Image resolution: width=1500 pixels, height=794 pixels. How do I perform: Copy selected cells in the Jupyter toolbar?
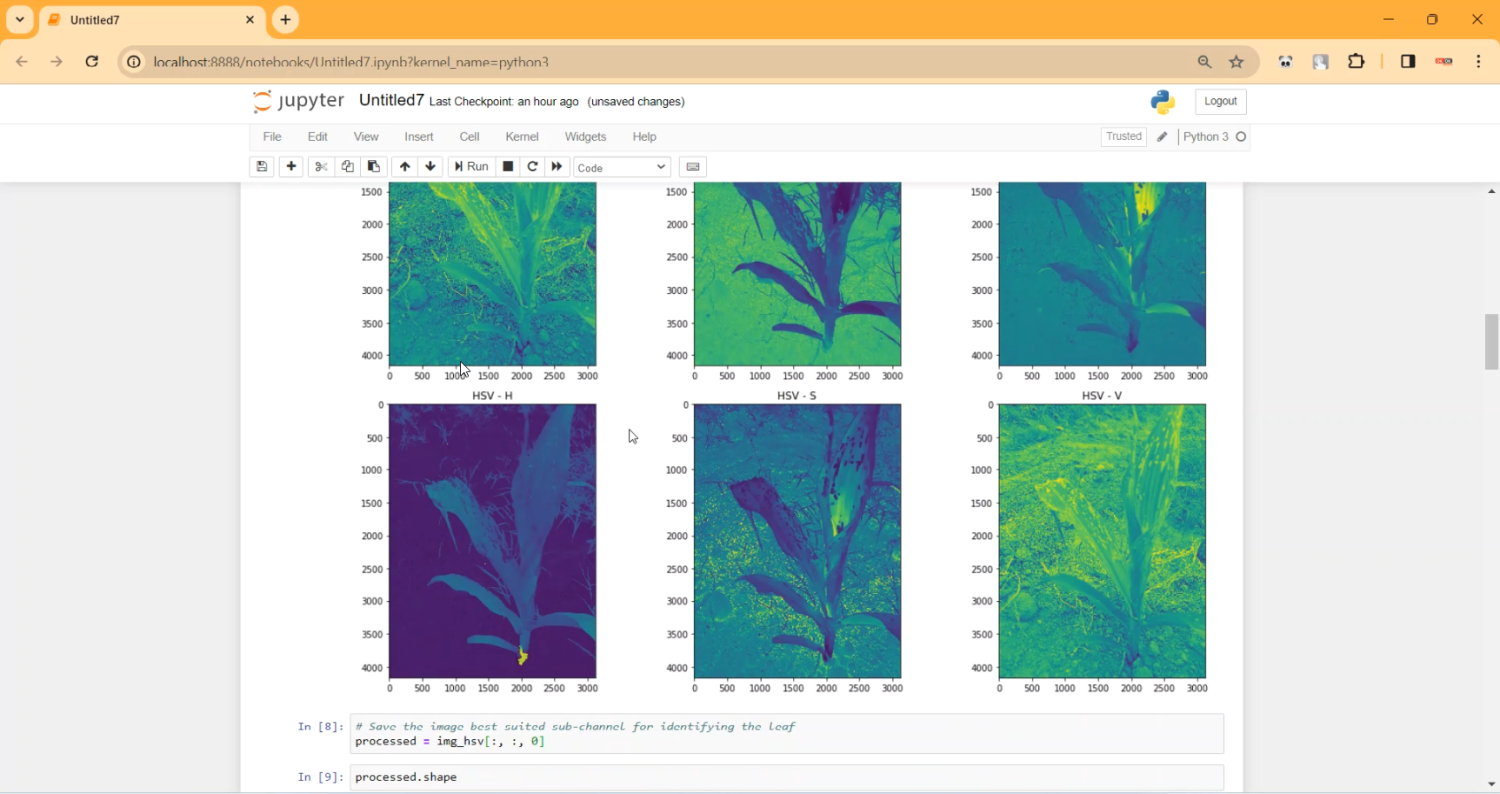point(347,167)
